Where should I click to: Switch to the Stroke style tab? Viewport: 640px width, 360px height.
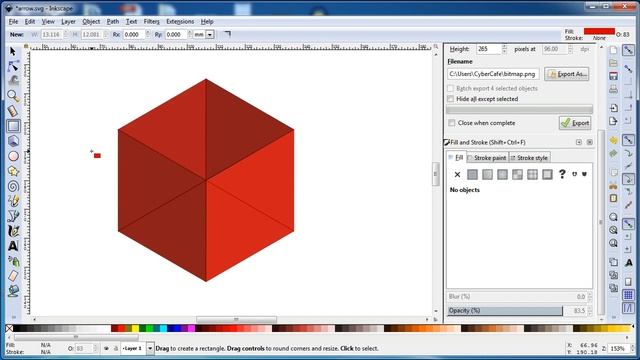point(530,158)
